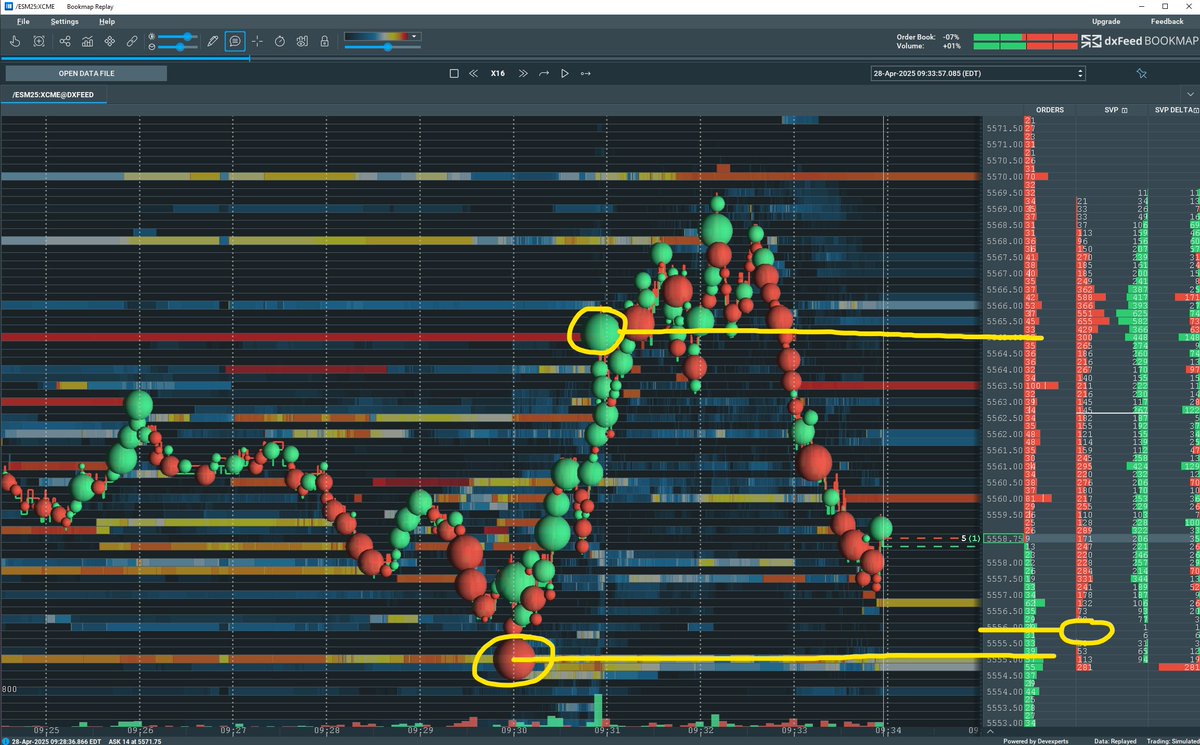Click the Feedback link at top right
Image resolution: width=1200 pixels, height=745 pixels.
coord(1166,21)
